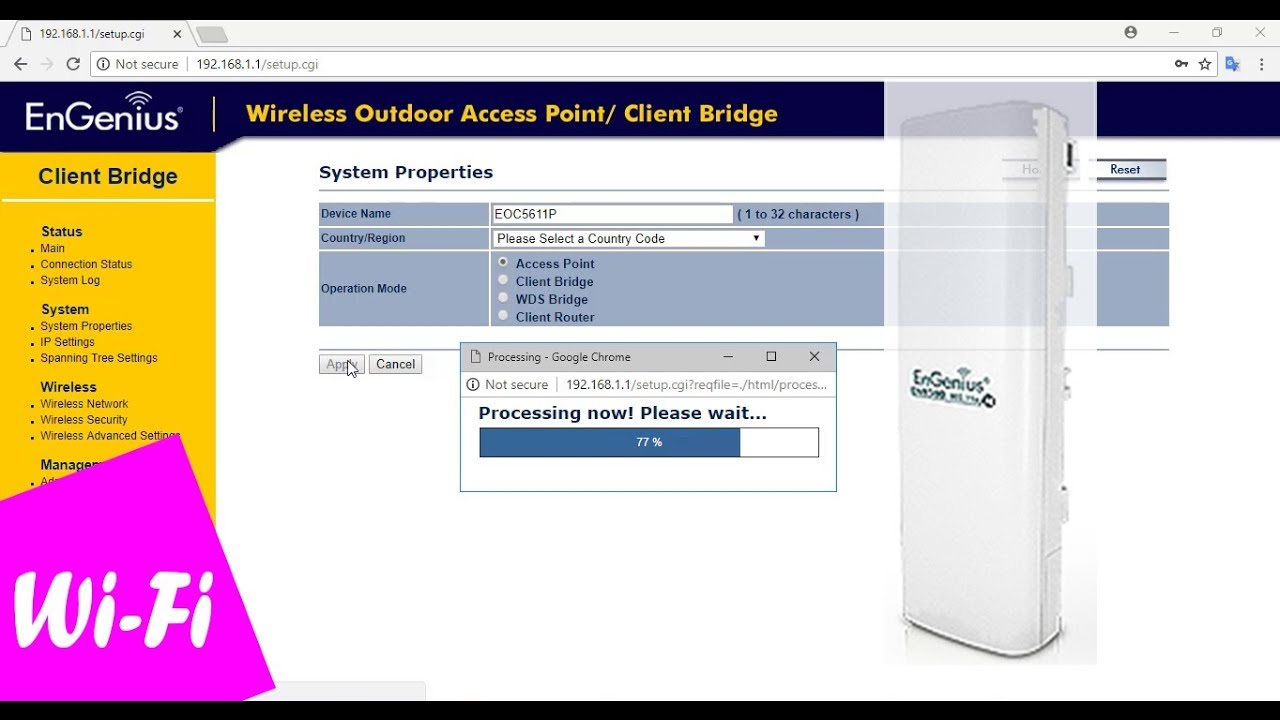The height and width of the screenshot is (720, 1280).
Task: Minimize the Processing popup window
Action: point(728,357)
